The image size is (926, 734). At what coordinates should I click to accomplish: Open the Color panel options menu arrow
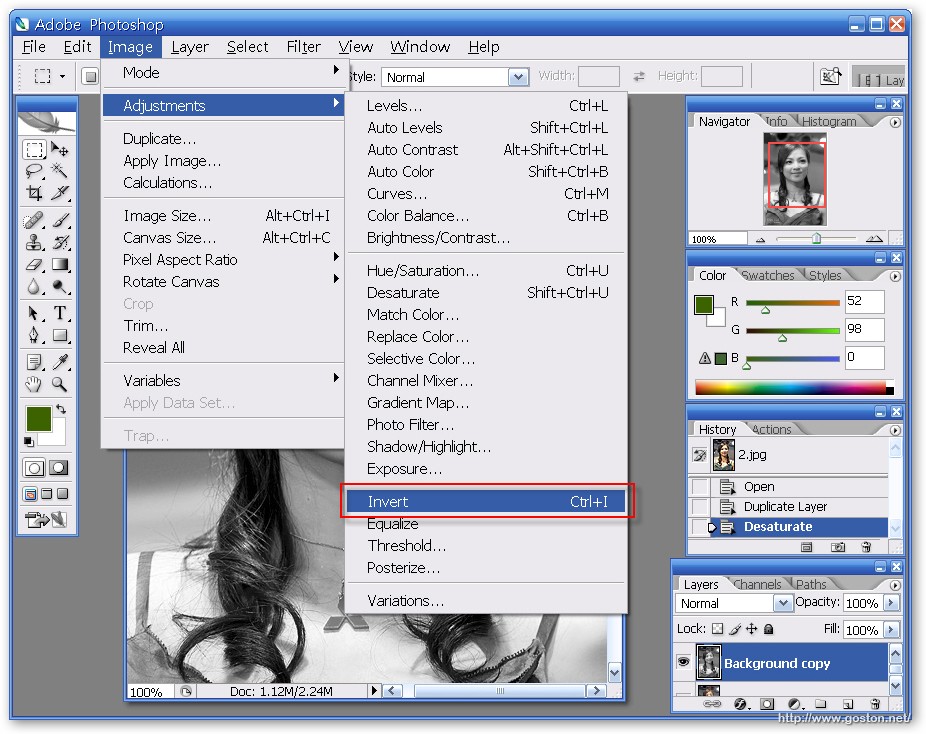895,276
